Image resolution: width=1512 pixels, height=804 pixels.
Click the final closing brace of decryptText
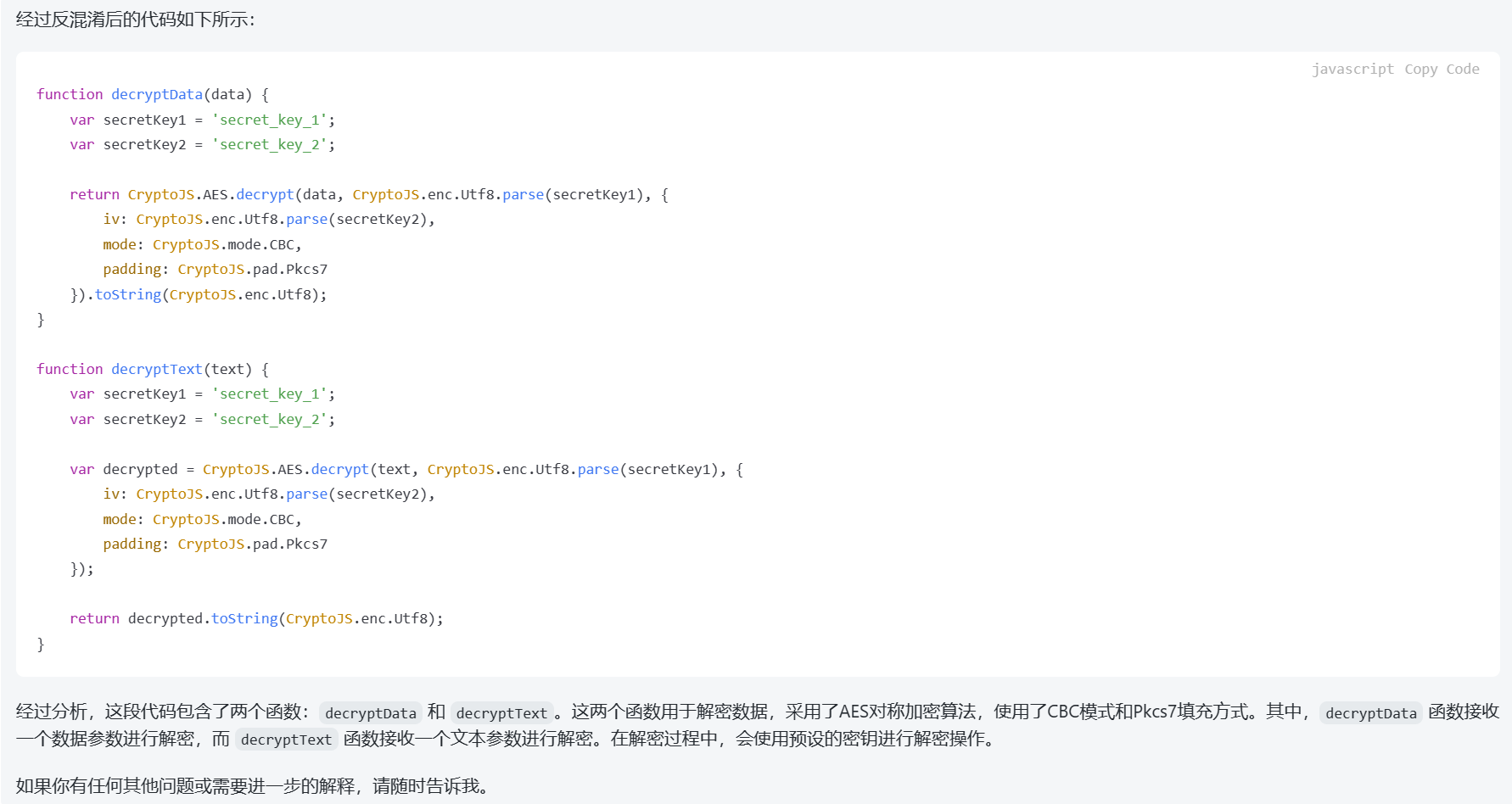41,644
